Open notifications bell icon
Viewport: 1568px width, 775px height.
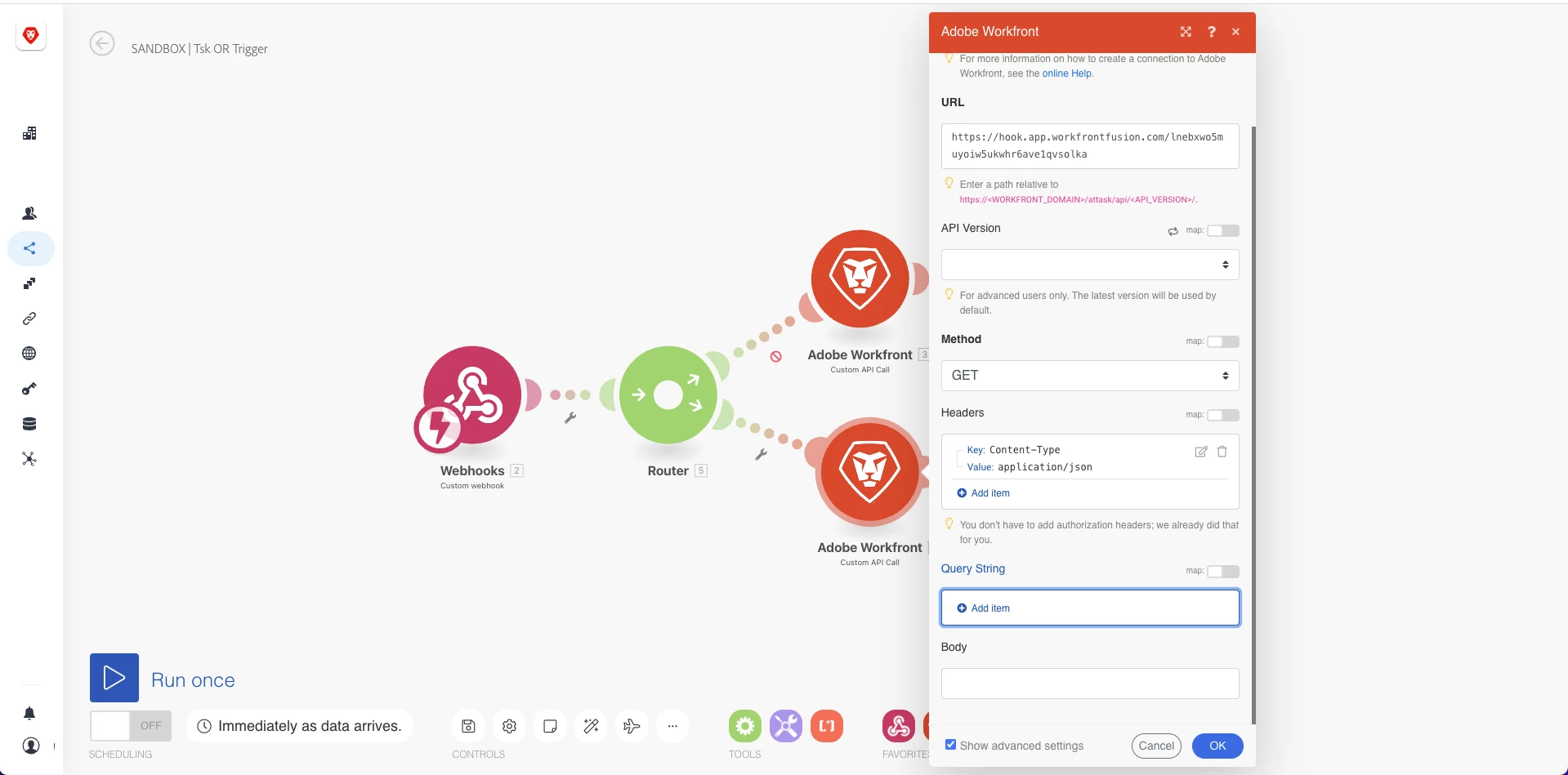pos(29,714)
